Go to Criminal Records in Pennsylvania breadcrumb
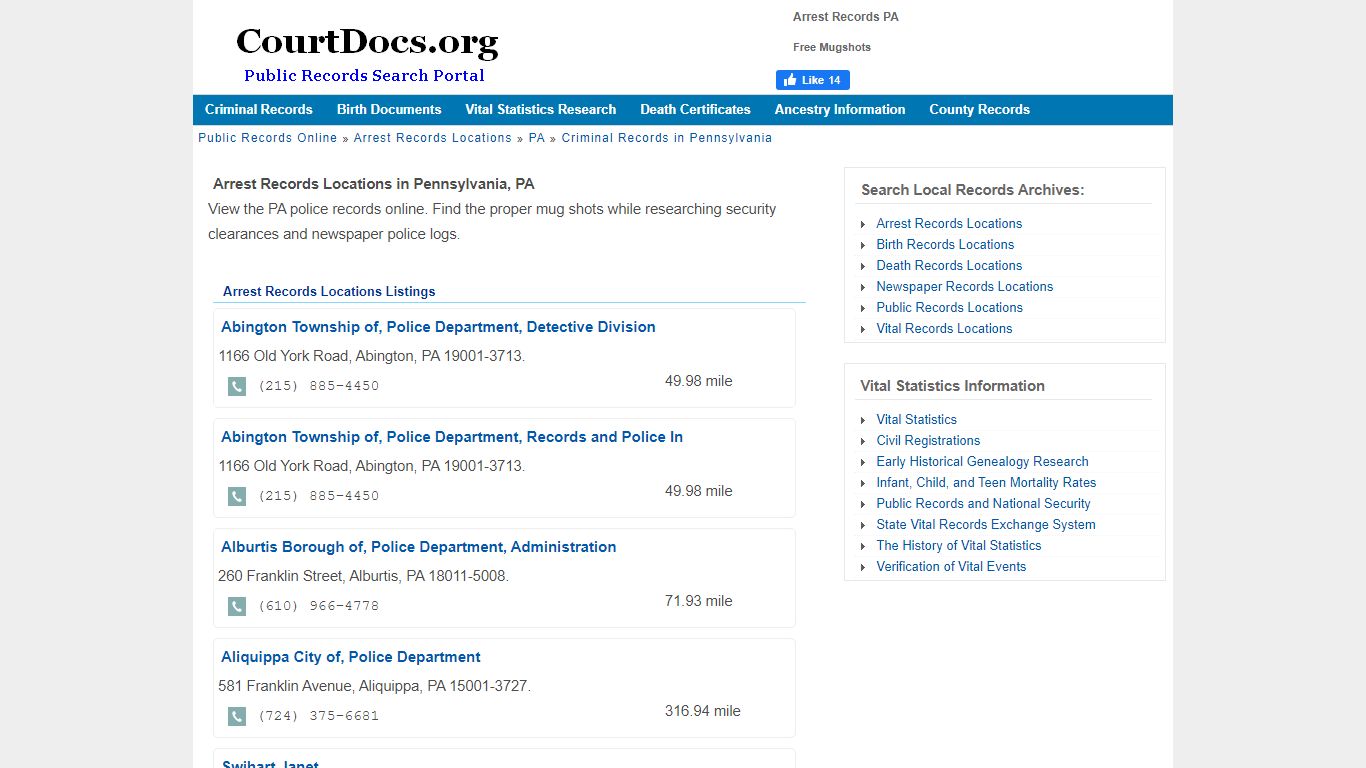This screenshot has width=1366, height=768. pyautogui.click(x=667, y=138)
